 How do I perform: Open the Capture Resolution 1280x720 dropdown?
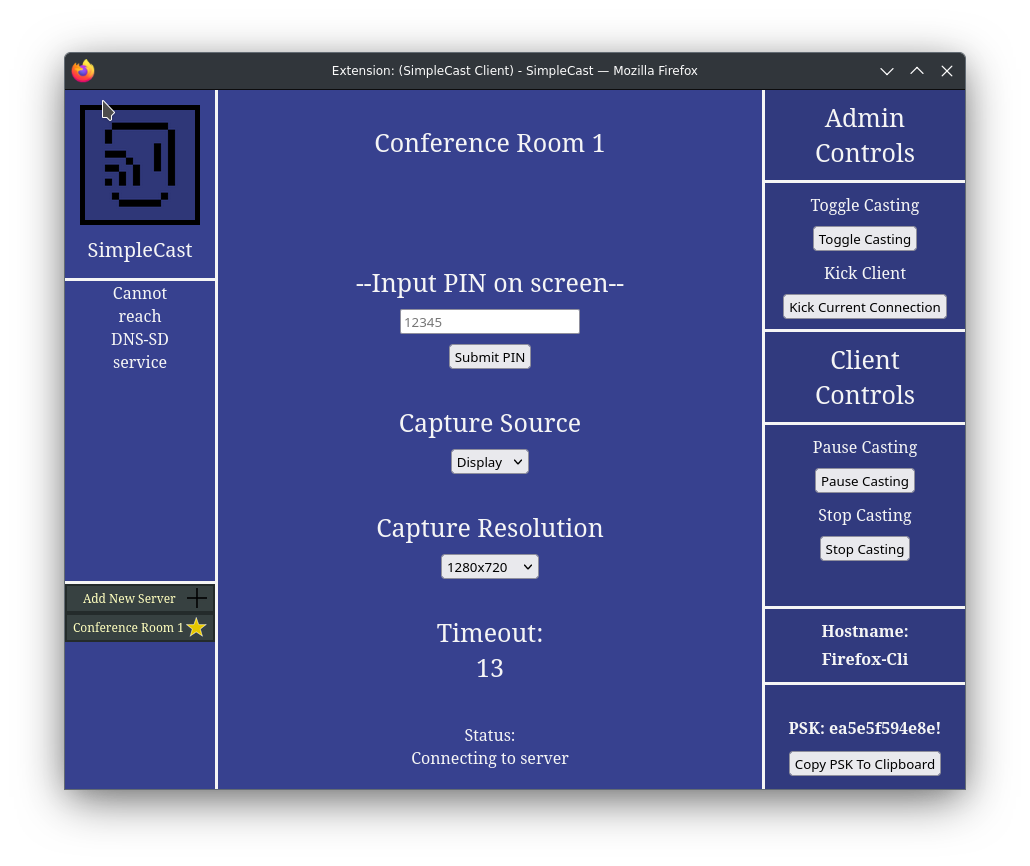(490, 567)
